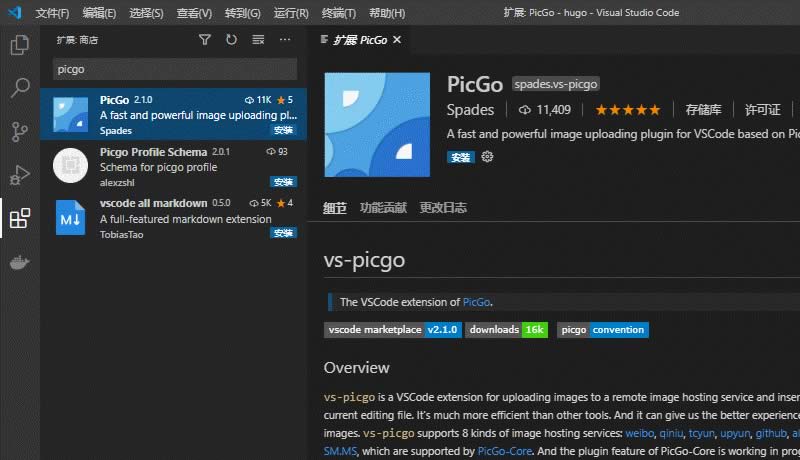Click the VS Code logo in title bar
This screenshot has height=460, width=800.
15,12
